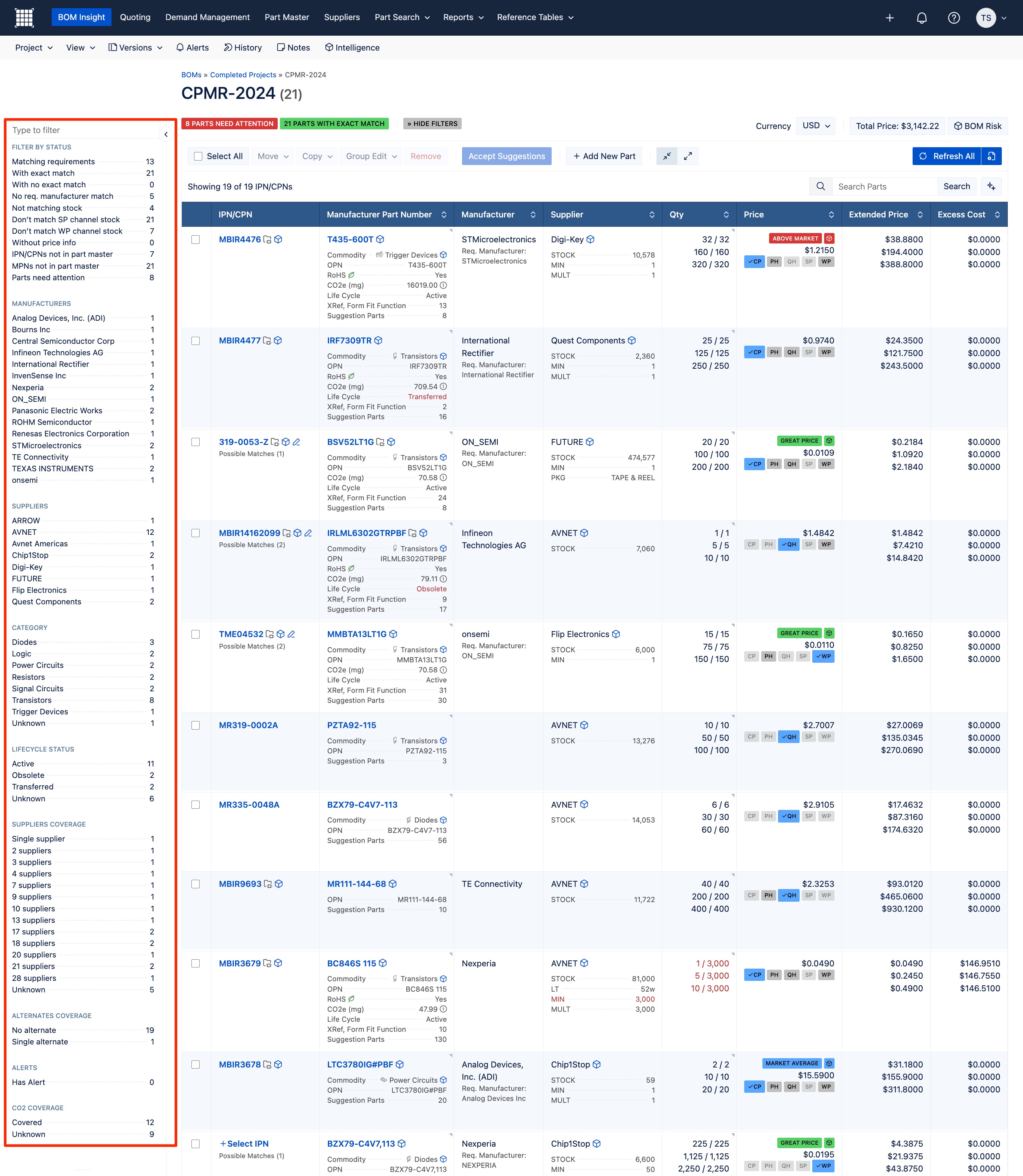Click the collapse rows arrows icon
Image resolution: width=1023 pixels, height=1176 pixels.
pyautogui.click(x=667, y=156)
